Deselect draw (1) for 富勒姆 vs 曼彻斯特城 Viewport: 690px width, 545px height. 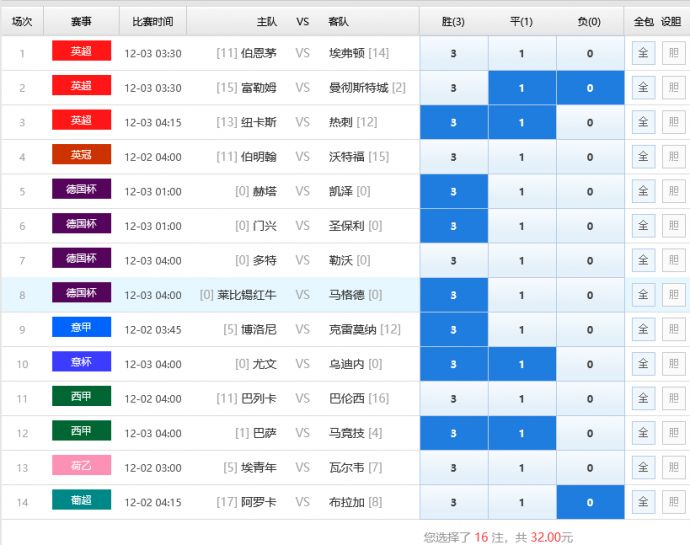tap(521, 88)
